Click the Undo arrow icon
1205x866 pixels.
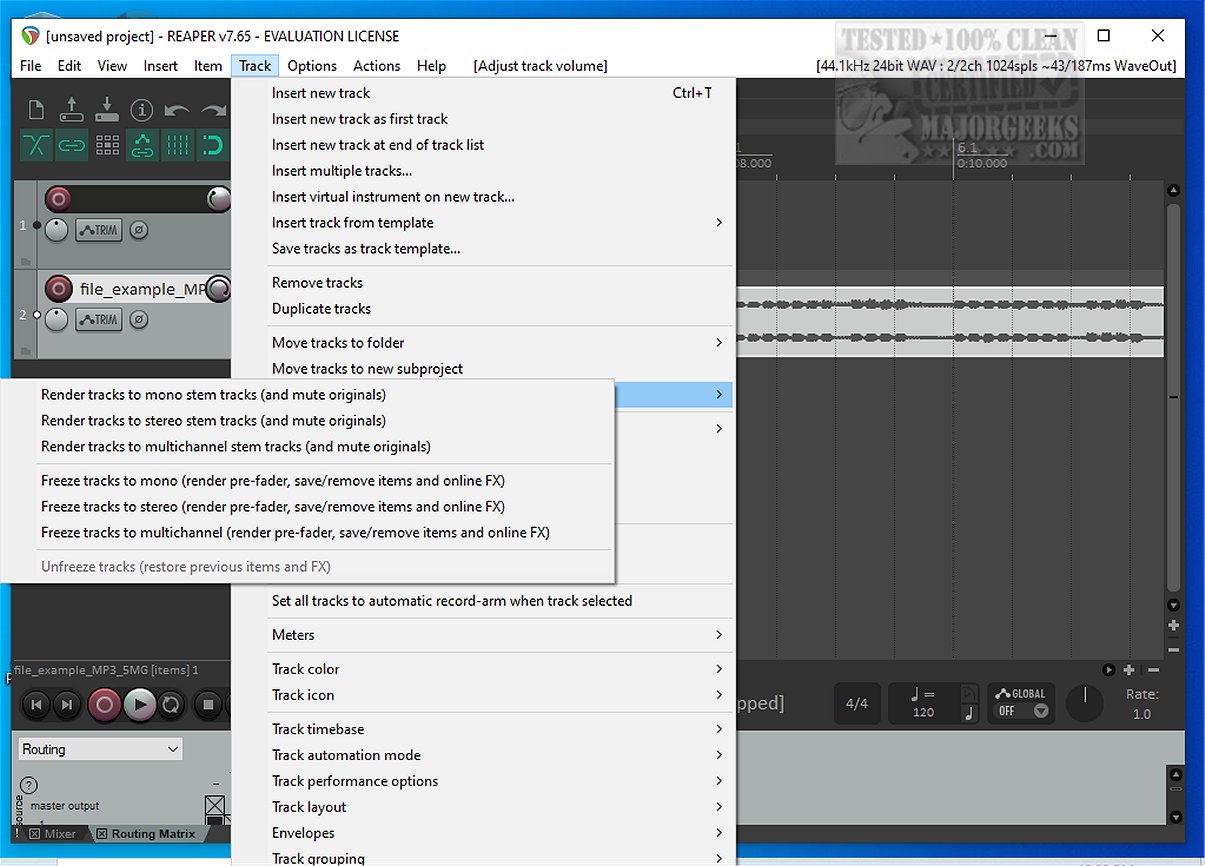tap(177, 110)
